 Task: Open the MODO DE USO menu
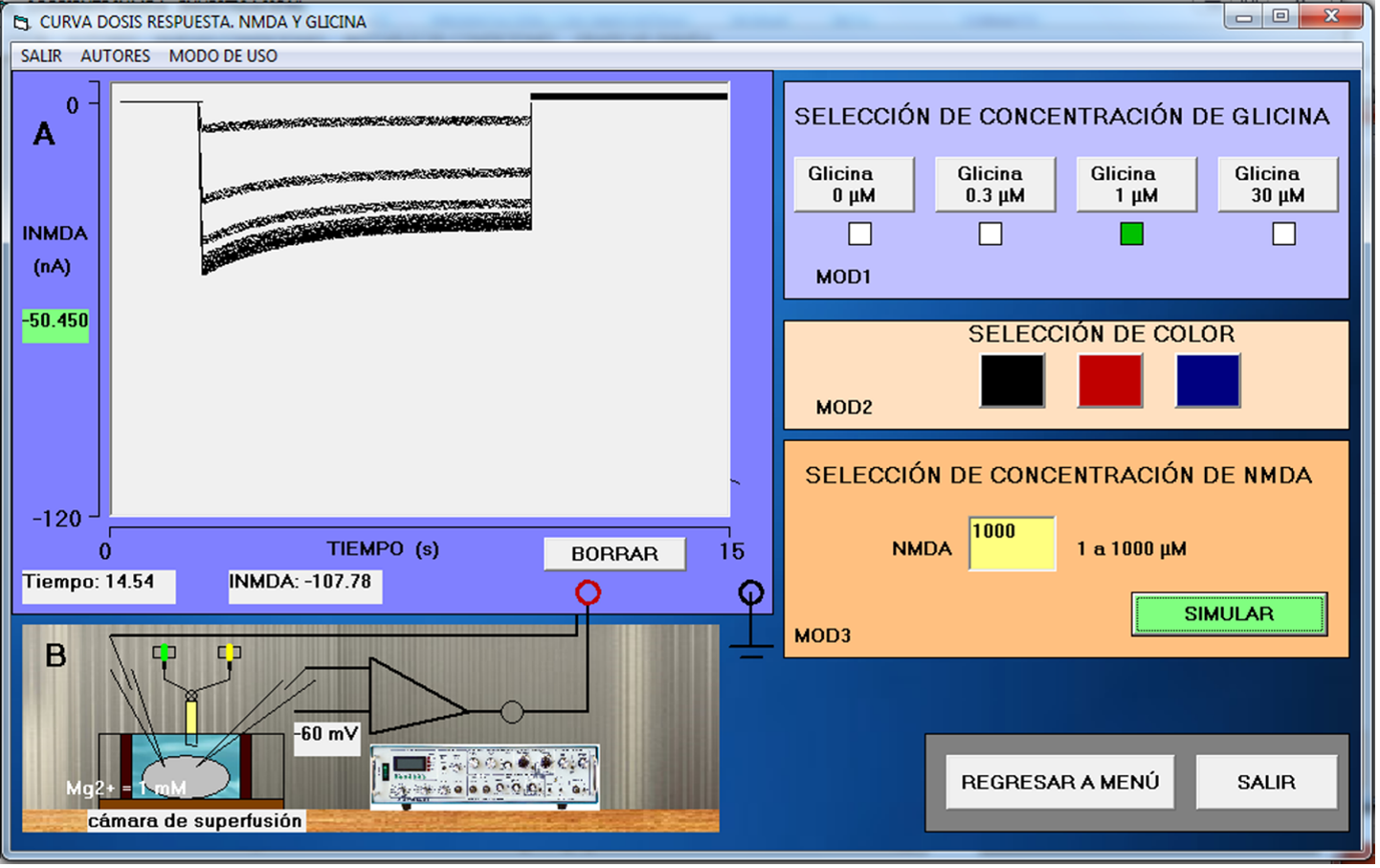click(223, 56)
